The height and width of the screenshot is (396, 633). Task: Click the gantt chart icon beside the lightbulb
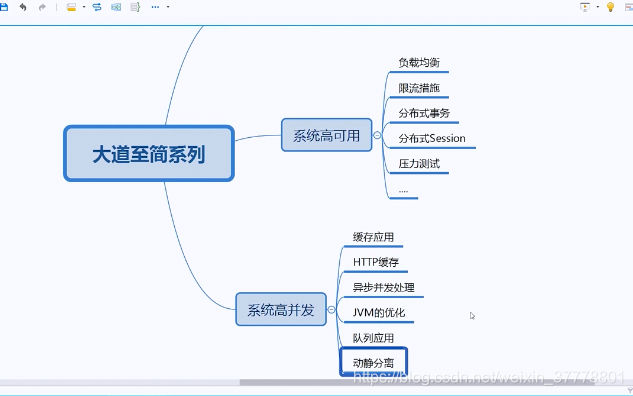pyautogui.click(x=629, y=7)
